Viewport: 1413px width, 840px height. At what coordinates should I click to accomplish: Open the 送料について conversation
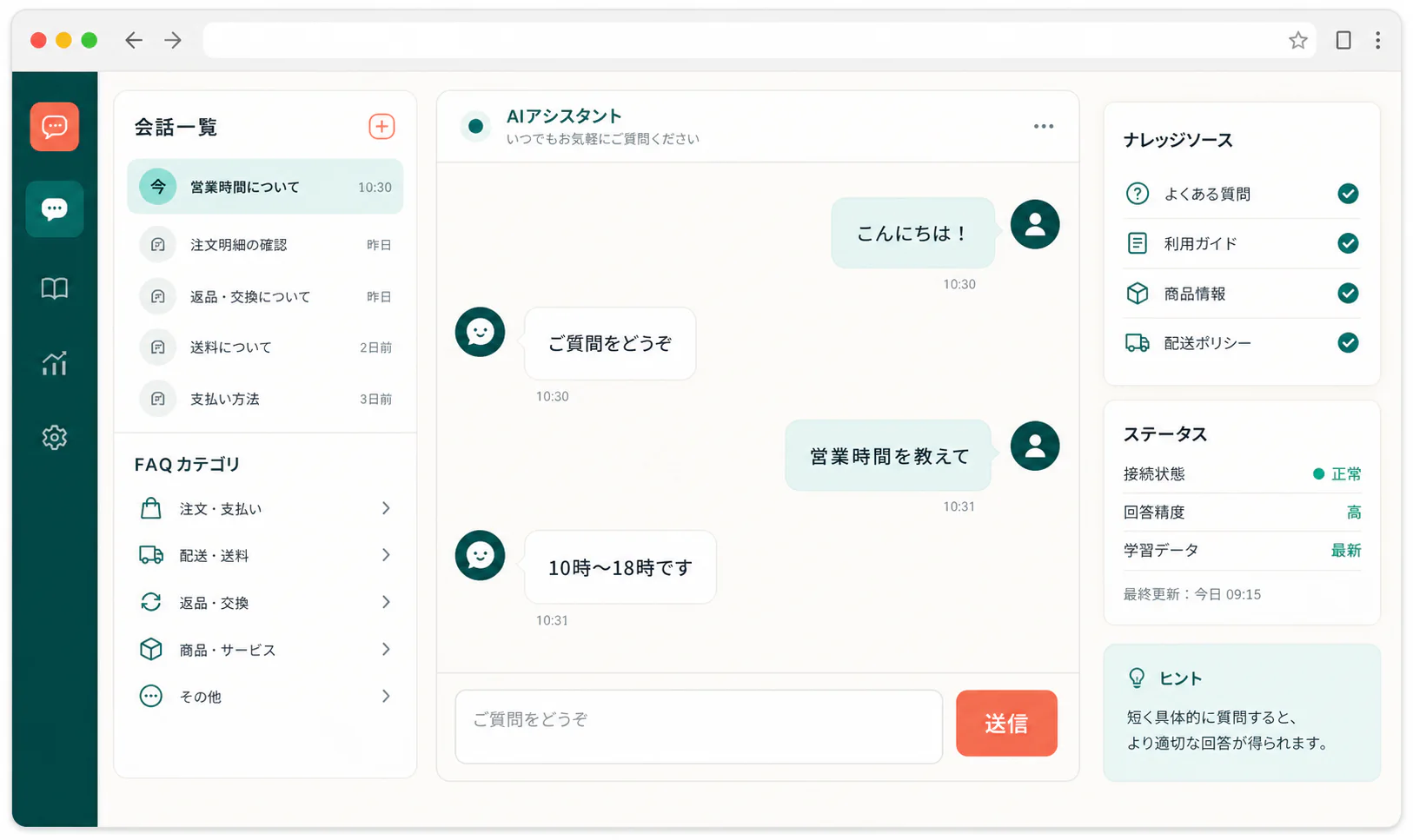[x=265, y=347]
